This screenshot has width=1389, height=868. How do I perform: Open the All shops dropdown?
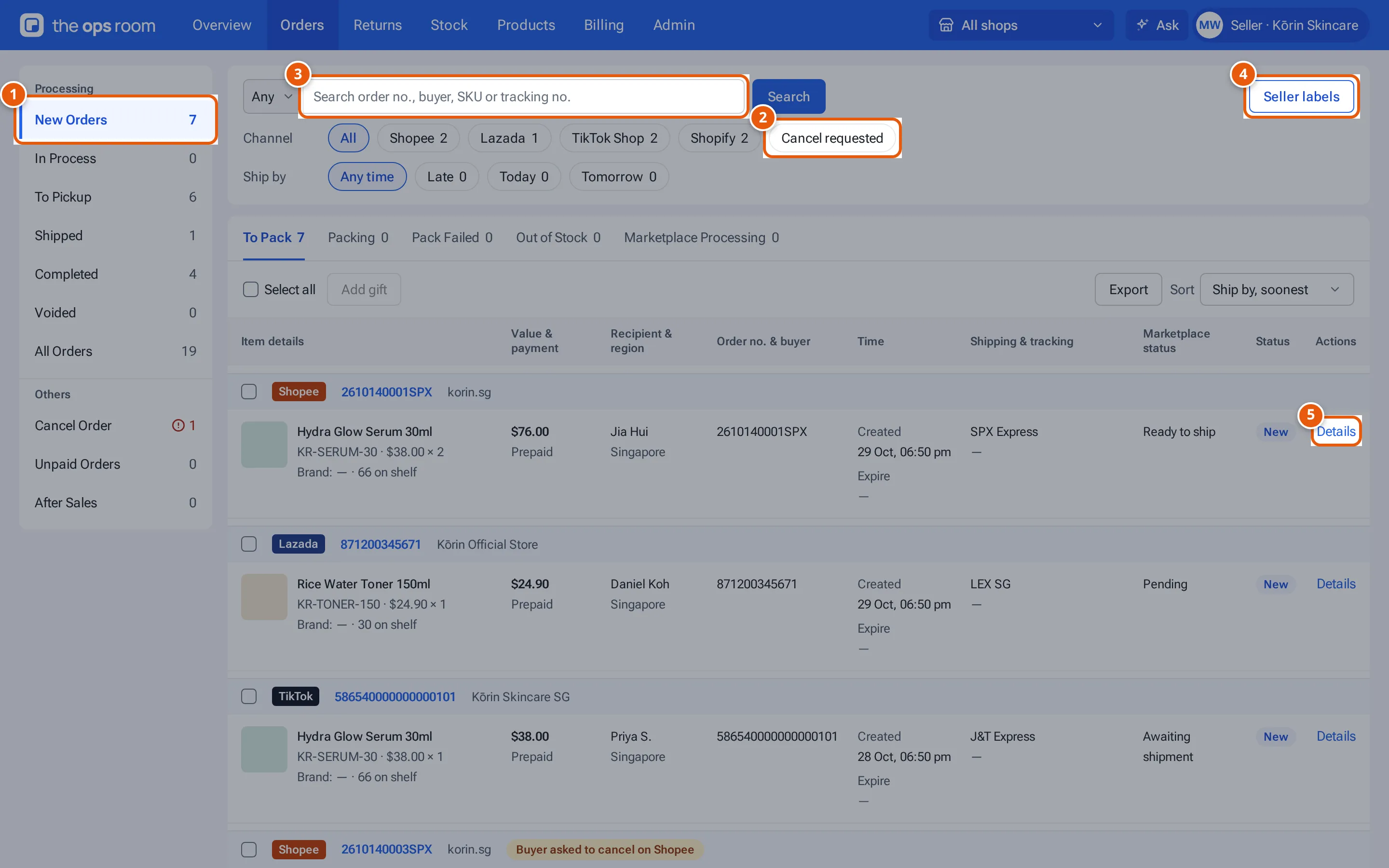1021,25
